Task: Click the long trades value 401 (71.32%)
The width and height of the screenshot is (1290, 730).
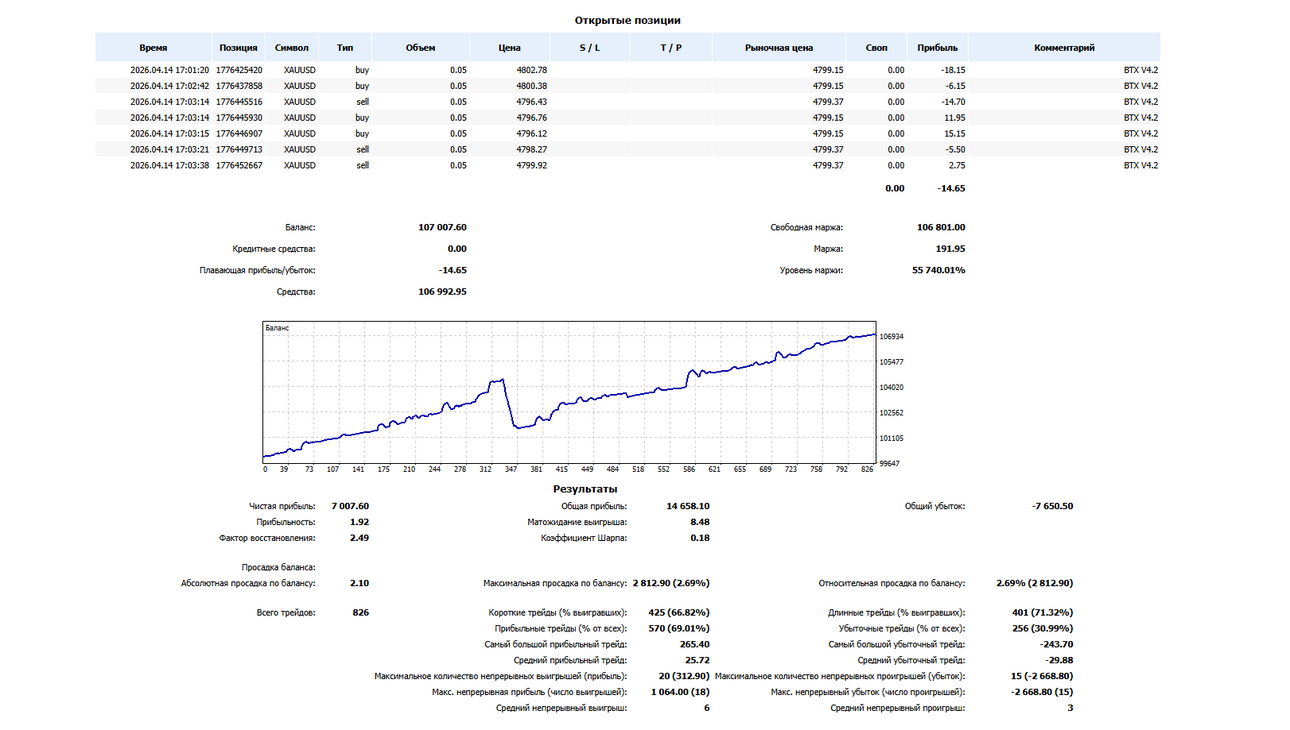Action: tap(1043, 612)
